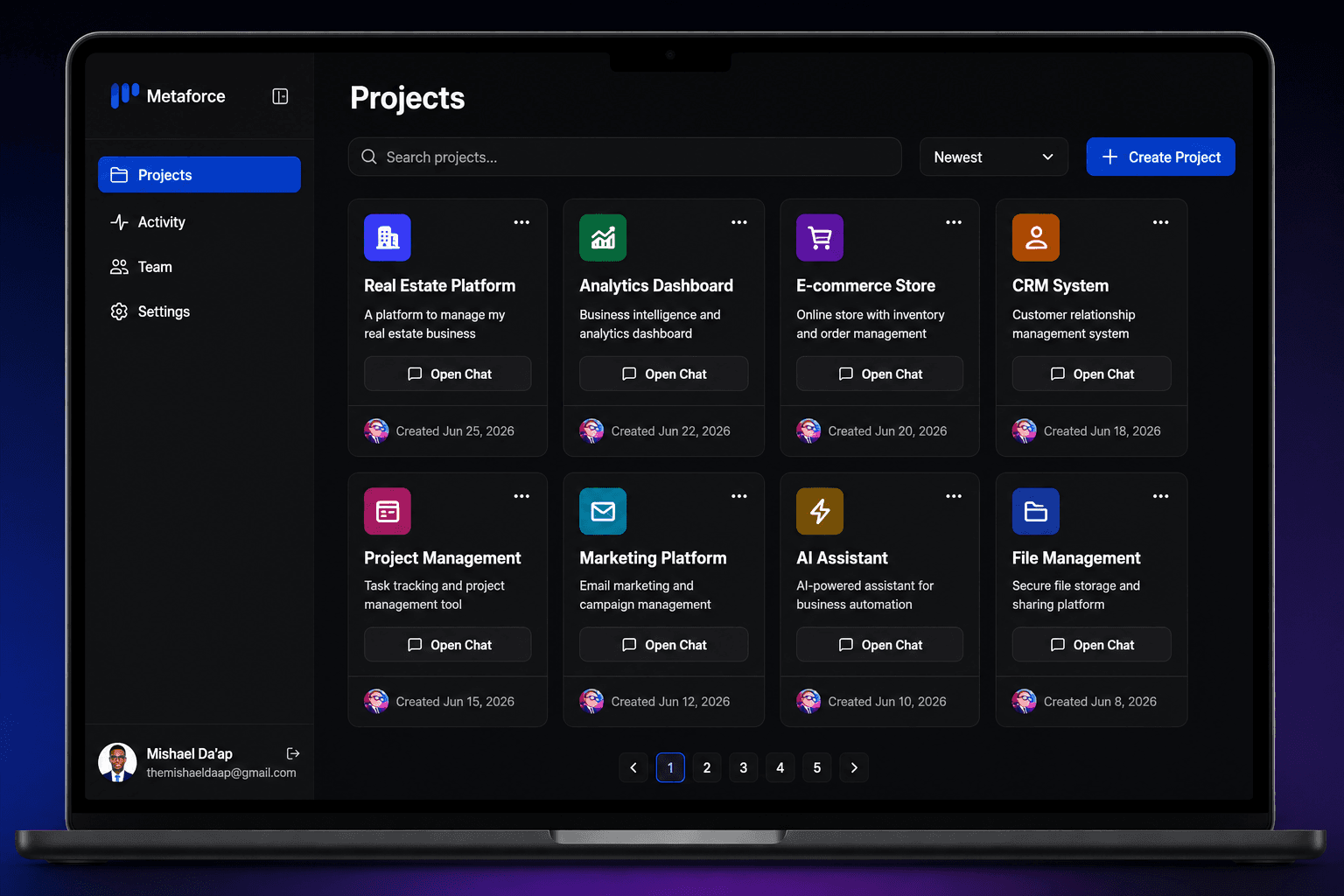Open Chat for Project Management
Viewport: 1344px width, 896px height.
pos(448,645)
